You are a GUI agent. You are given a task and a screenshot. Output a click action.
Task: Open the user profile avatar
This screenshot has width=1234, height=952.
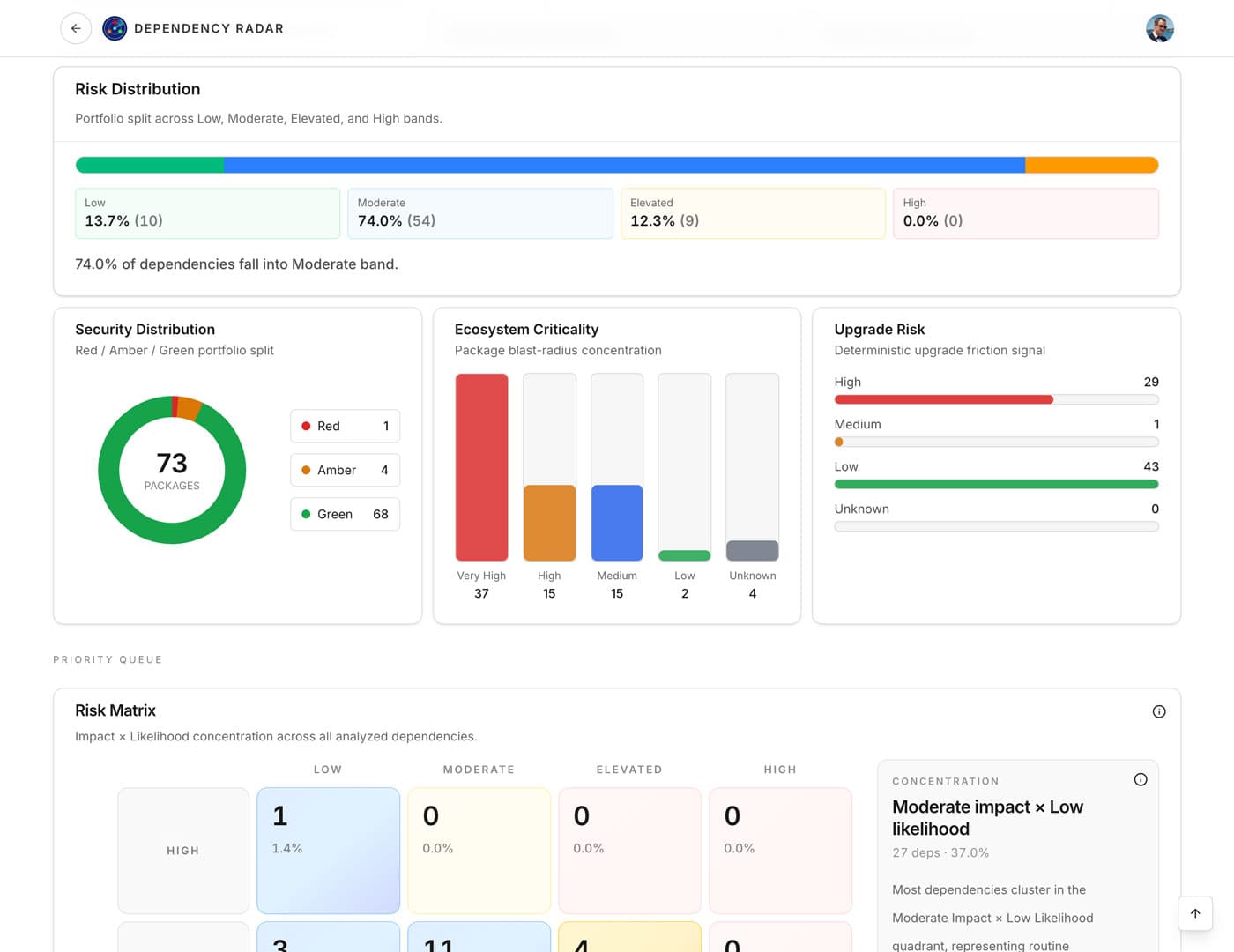coord(1160,28)
